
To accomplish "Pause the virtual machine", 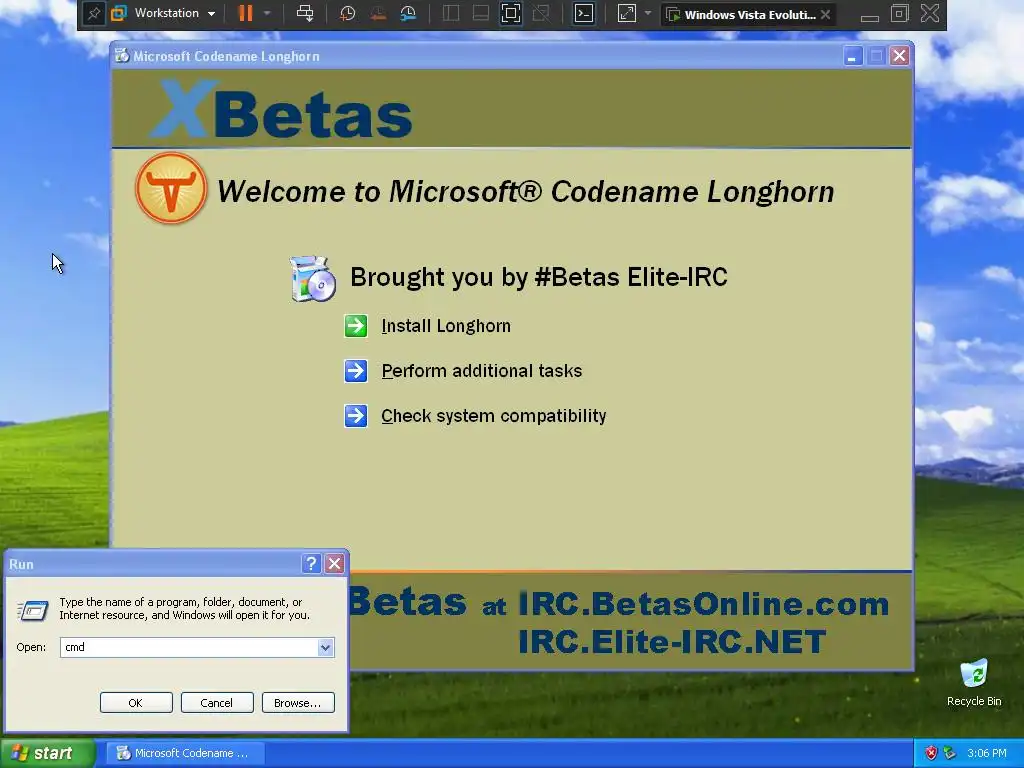I will pos(246,13).
